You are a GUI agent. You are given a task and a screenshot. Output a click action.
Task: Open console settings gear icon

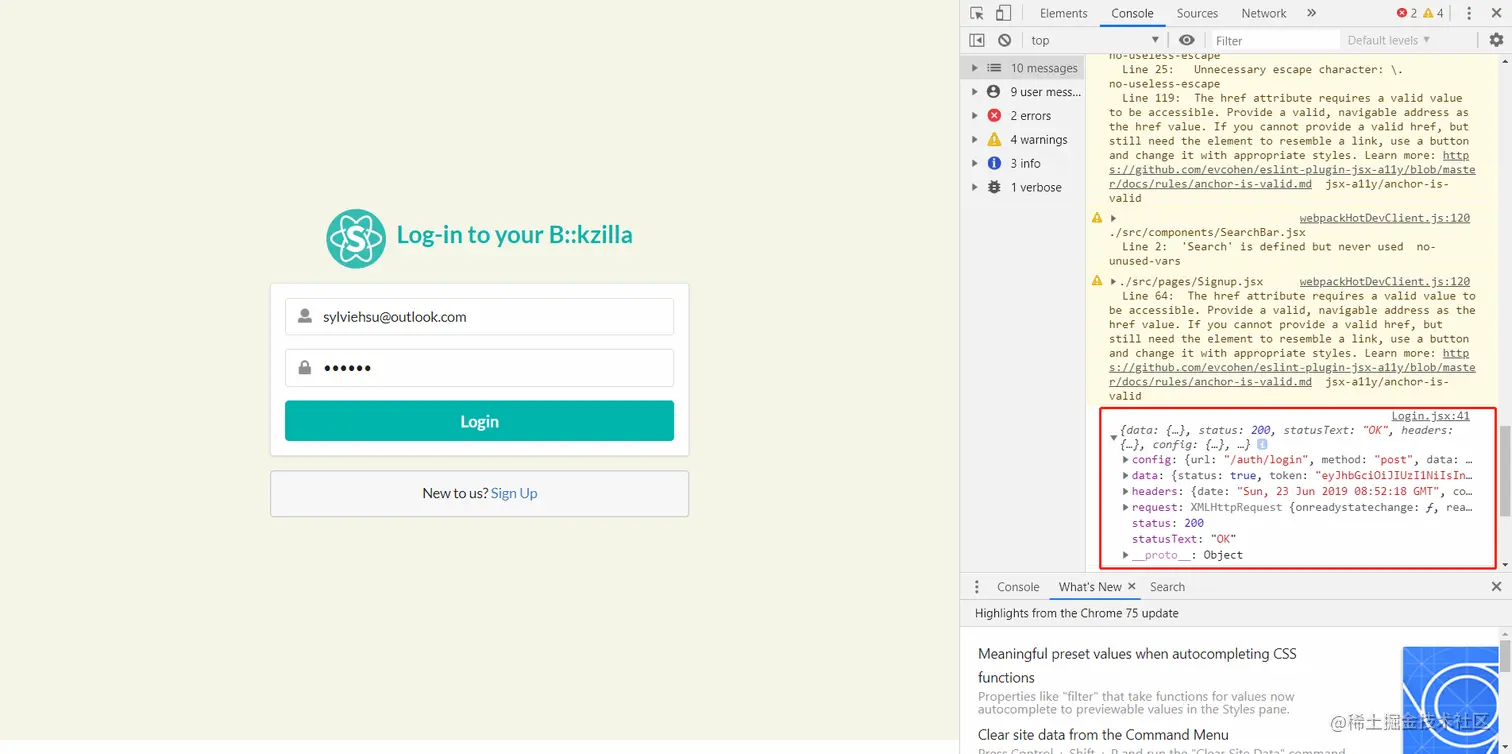1496,40
